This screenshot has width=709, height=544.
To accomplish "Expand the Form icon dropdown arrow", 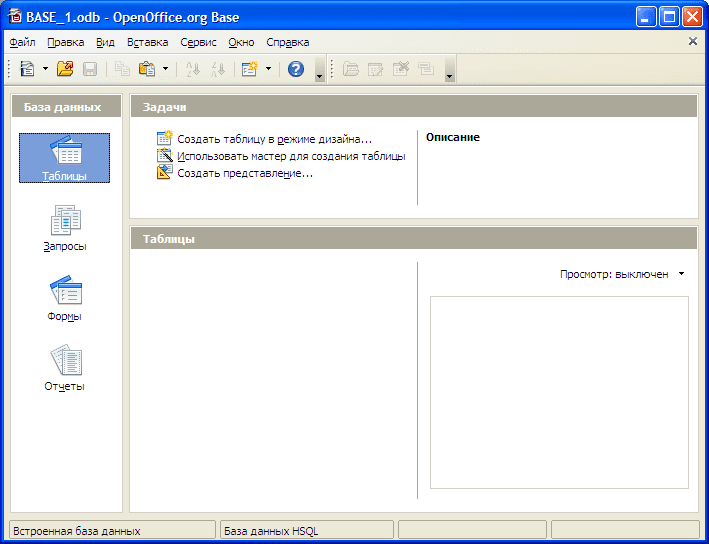I will (x=268, y=69).
